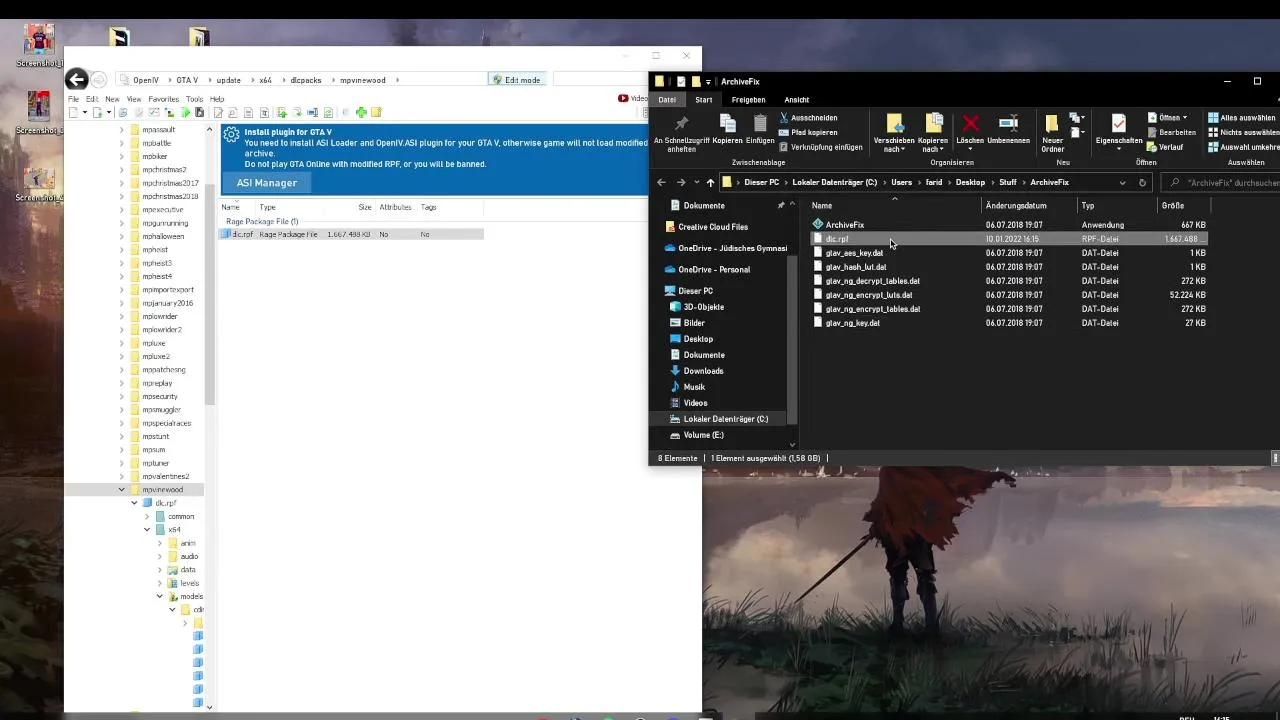Pin to quick access (An Schnellzugriff anheften)
Viewport: 1280px width, 720px height.
pyautogui.click(x=681, y=132)
